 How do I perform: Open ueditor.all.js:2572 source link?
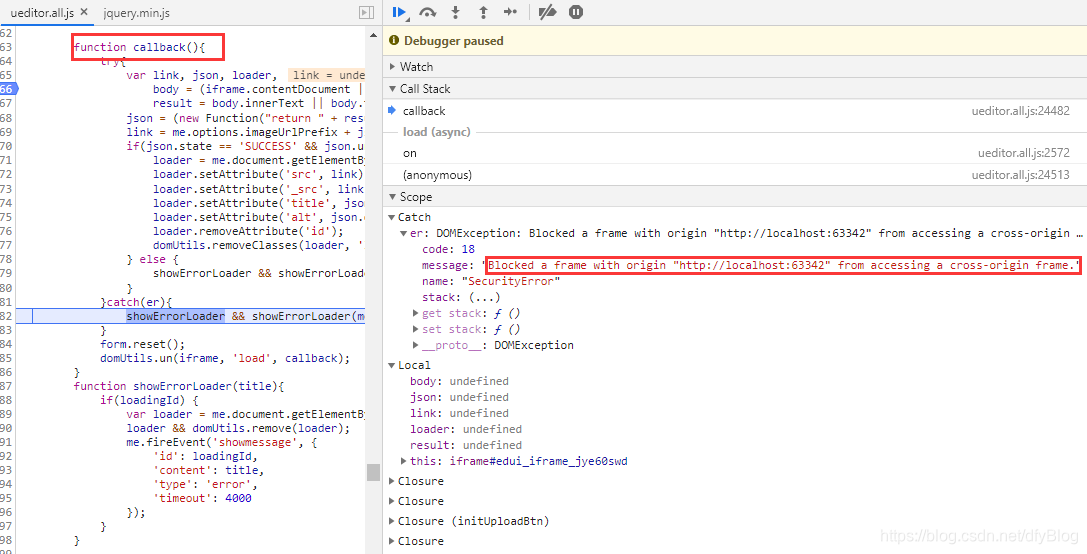click(x=1026, y=153)
